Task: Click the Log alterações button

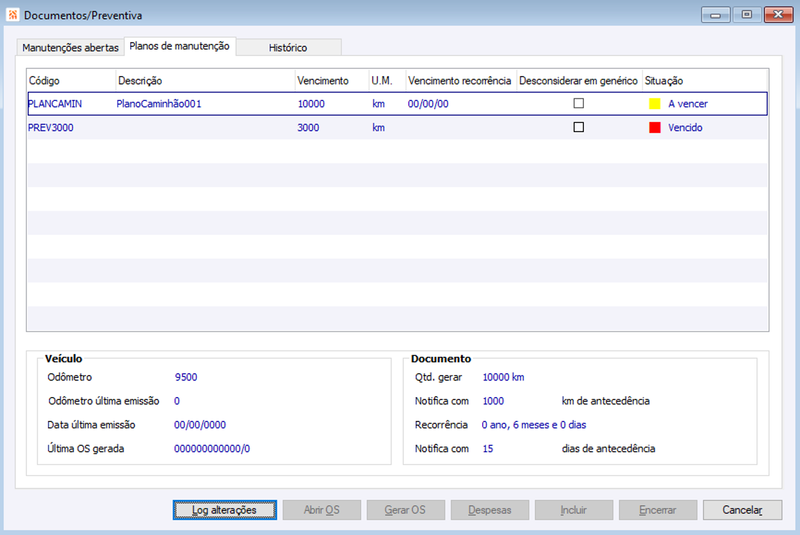Action: pyautogui.click(x=224, y=510)
